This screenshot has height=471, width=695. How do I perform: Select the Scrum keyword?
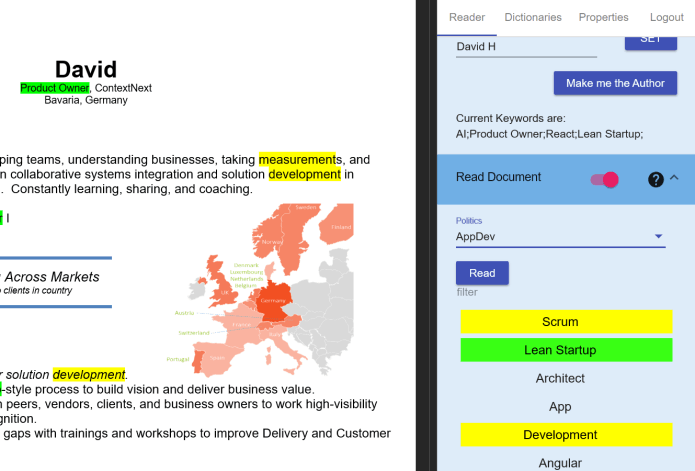click(566, 322)
